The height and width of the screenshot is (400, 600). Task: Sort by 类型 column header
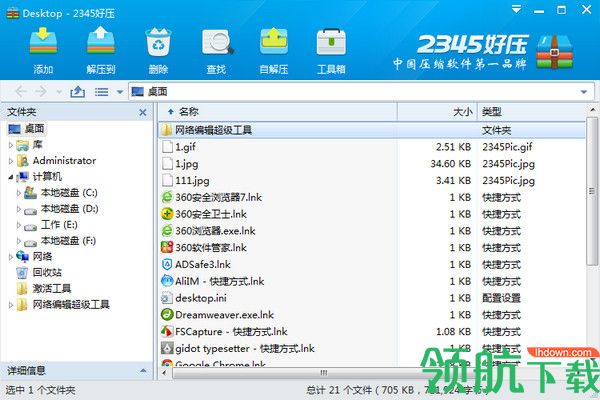pyautogui.click(x=532, y=112)
